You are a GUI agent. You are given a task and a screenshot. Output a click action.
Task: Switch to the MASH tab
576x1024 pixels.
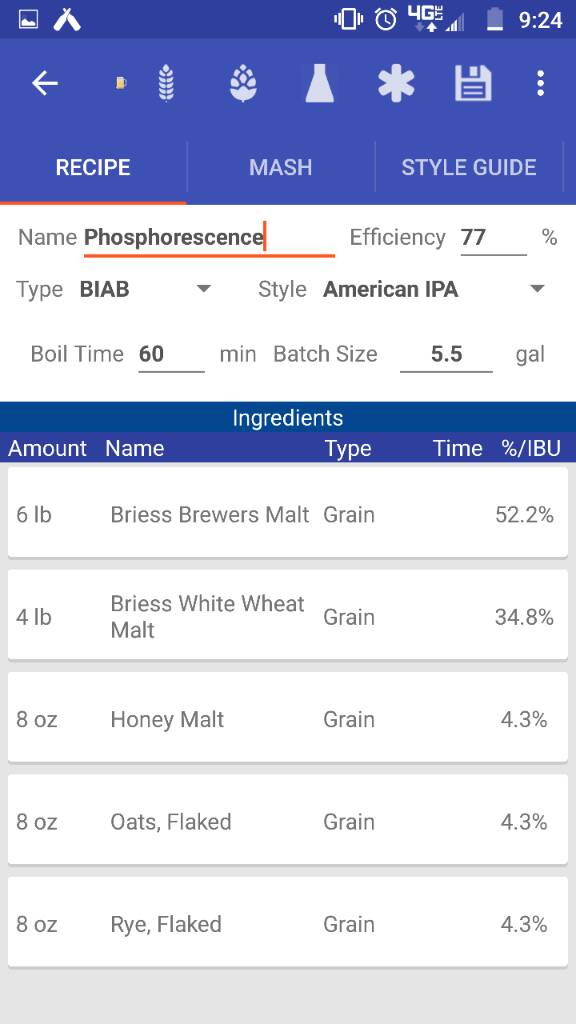[281, 167]
